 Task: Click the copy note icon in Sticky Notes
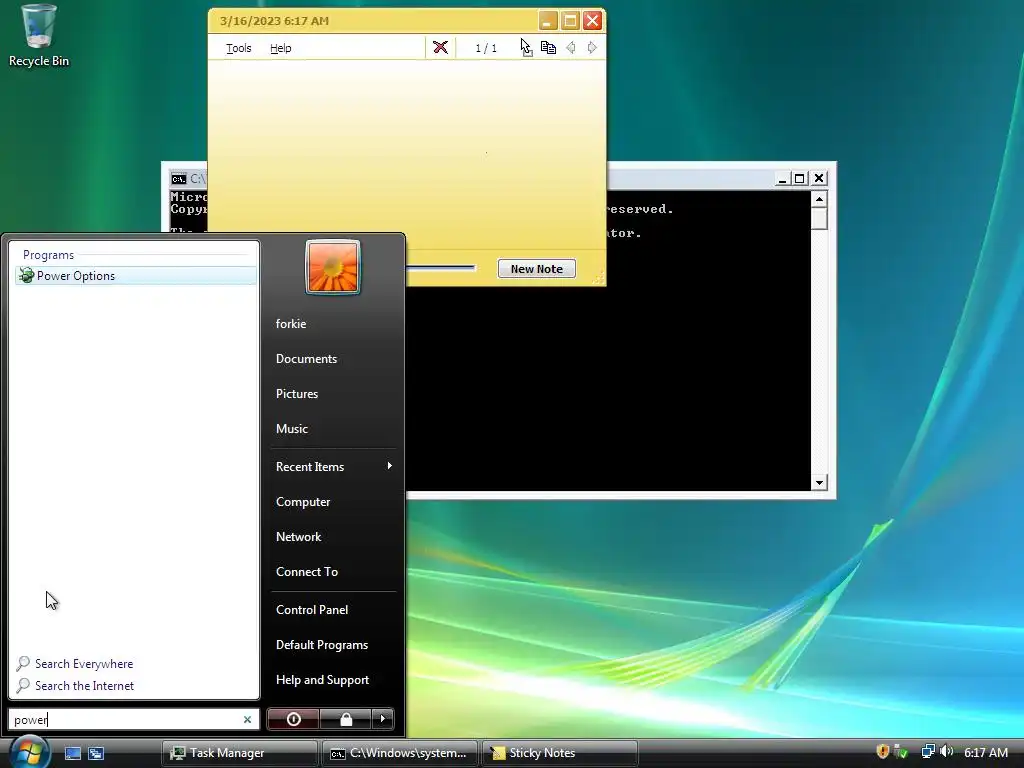pos(549,48)
